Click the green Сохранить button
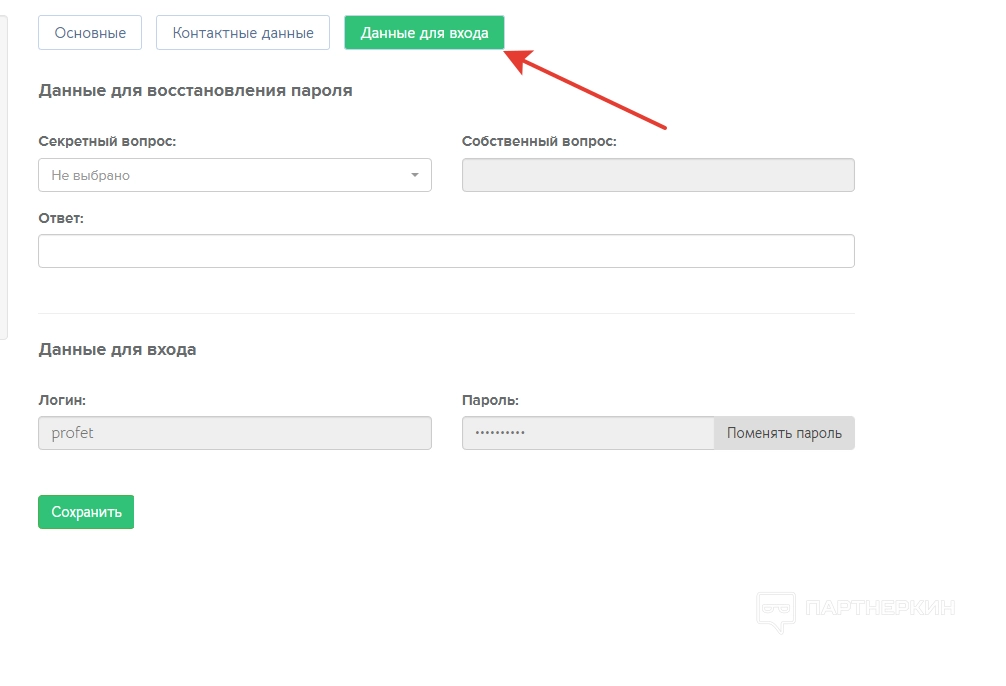The width and height of the screenshot is (1006, 686). point(86,512)
